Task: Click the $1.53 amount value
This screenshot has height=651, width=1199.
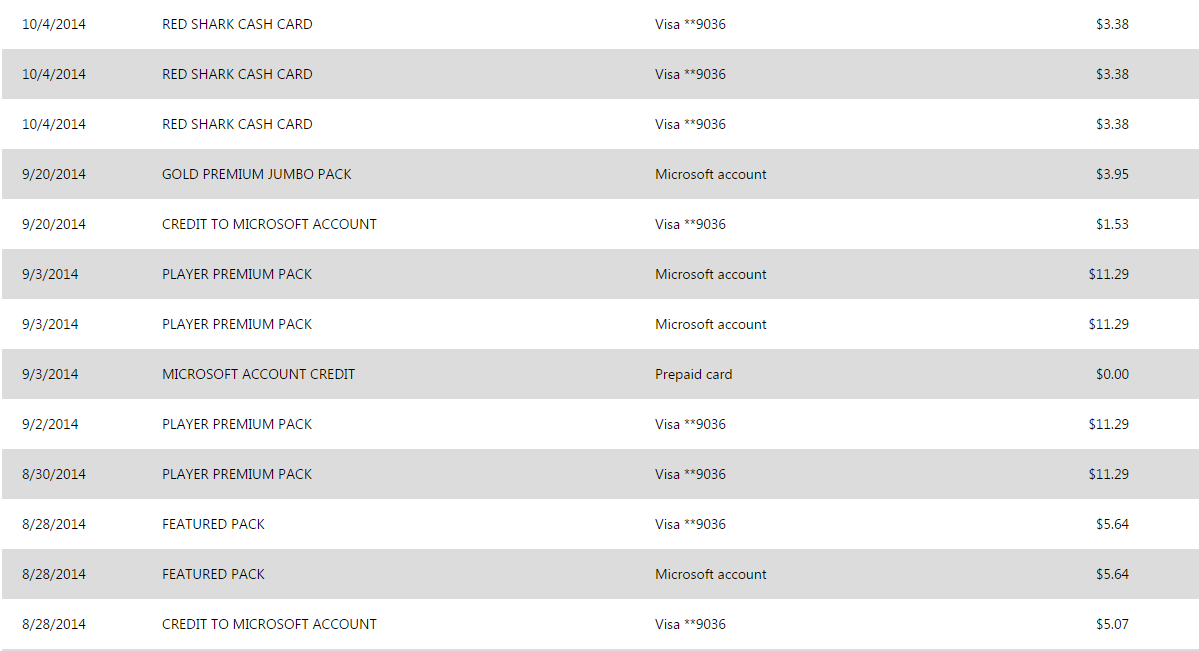Action: pyautogui.click(x=1112, y=224)
